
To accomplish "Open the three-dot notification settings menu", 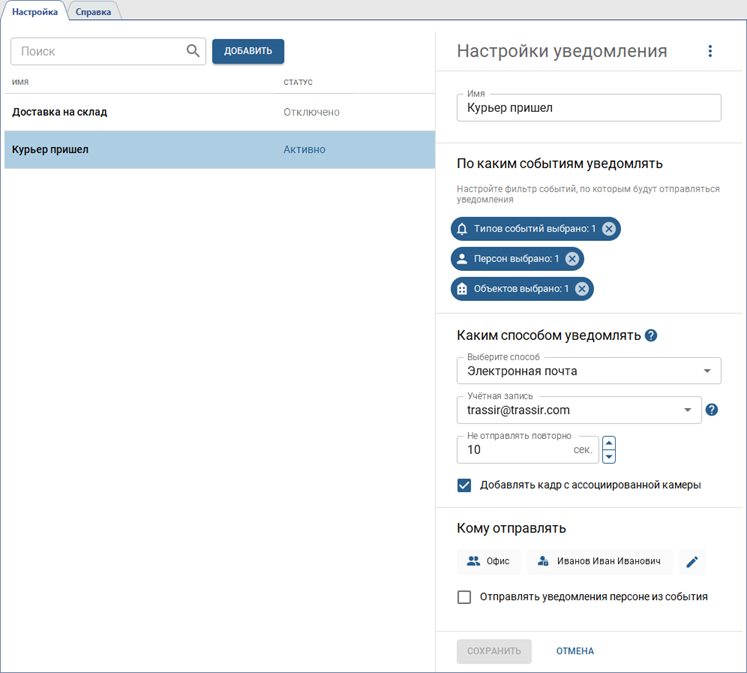I will pos(710,51).
